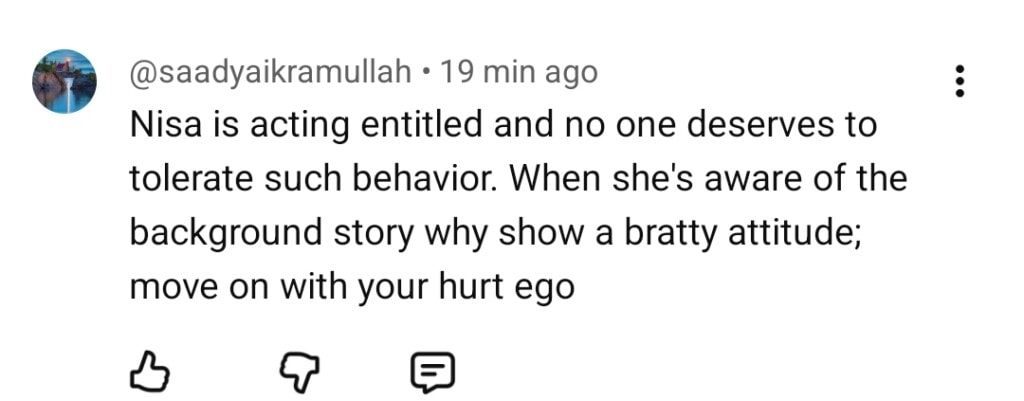Open the @saadyaikramullah channel link

pyautogui.click(x=270, y=73)
